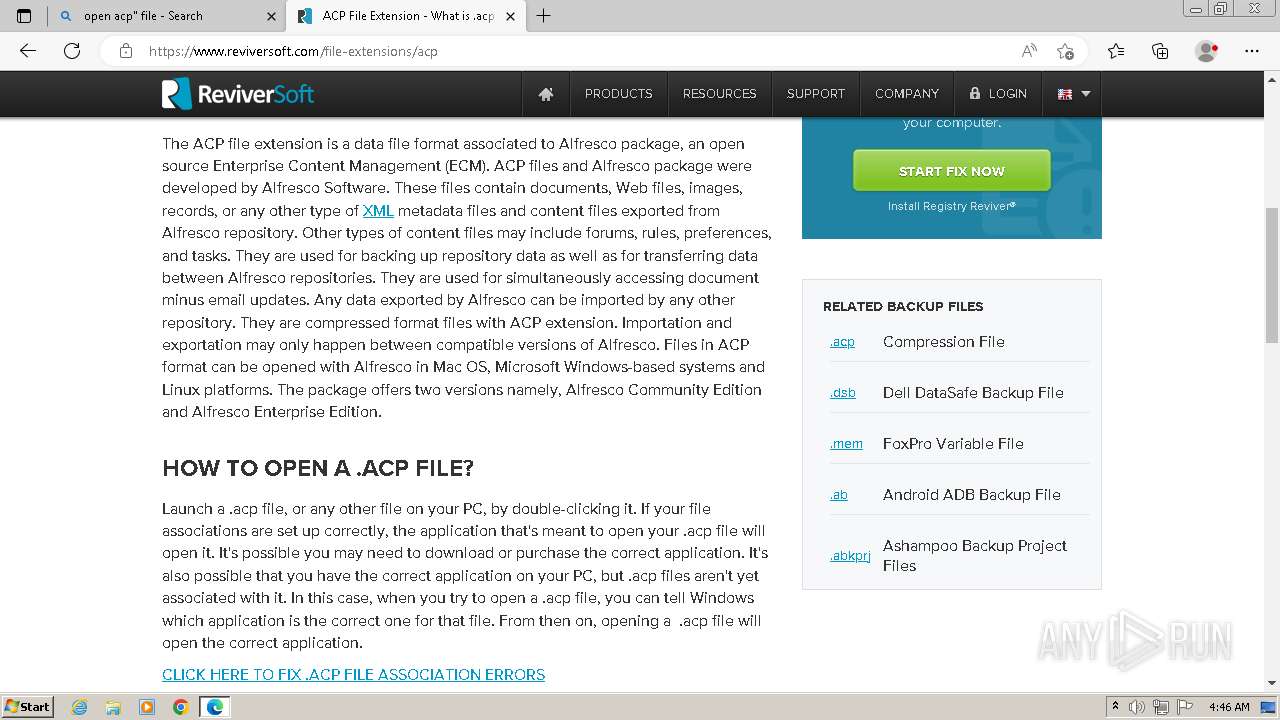Screen dimensions: 1280x720
Task: Launch Internet Explorer from taskbar
Action: tap(79, 707)
